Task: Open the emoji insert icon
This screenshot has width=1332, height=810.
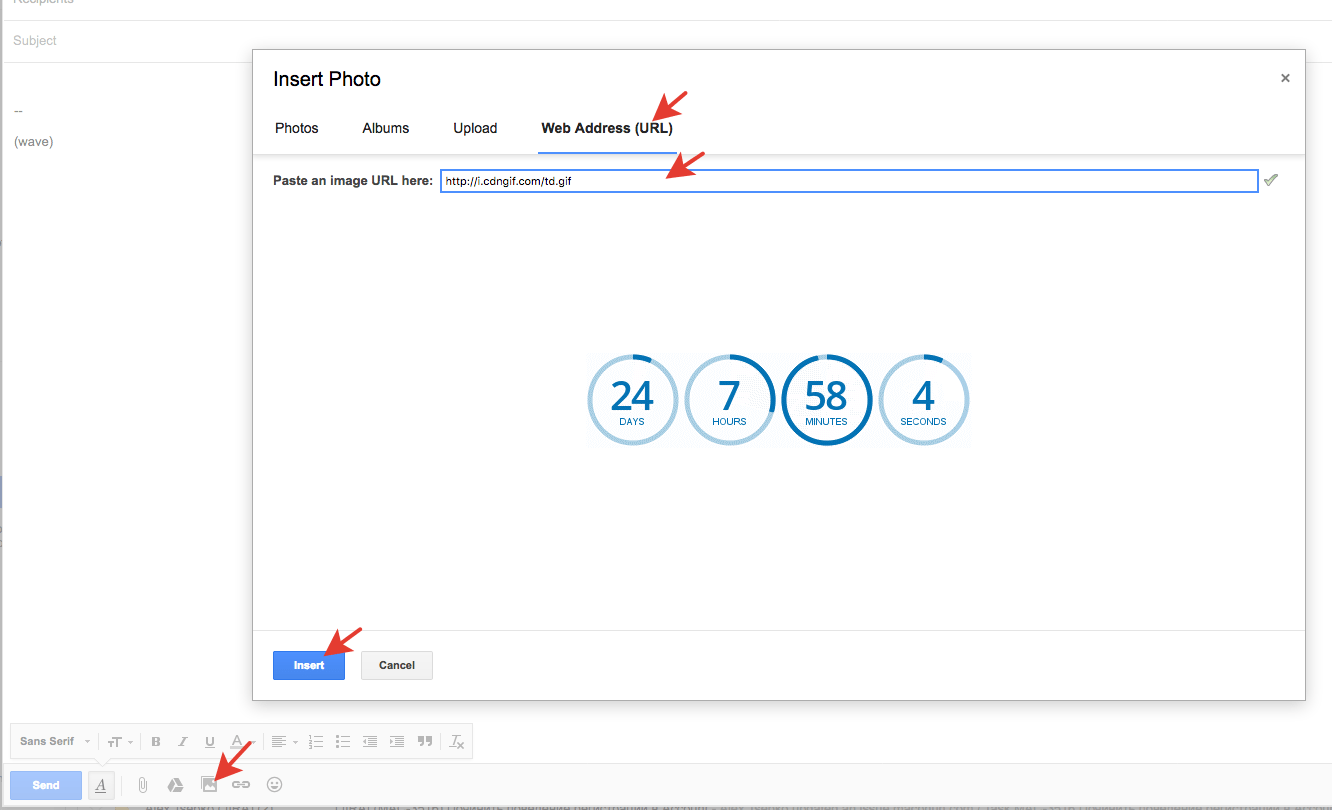Action: tap(274, 784)
